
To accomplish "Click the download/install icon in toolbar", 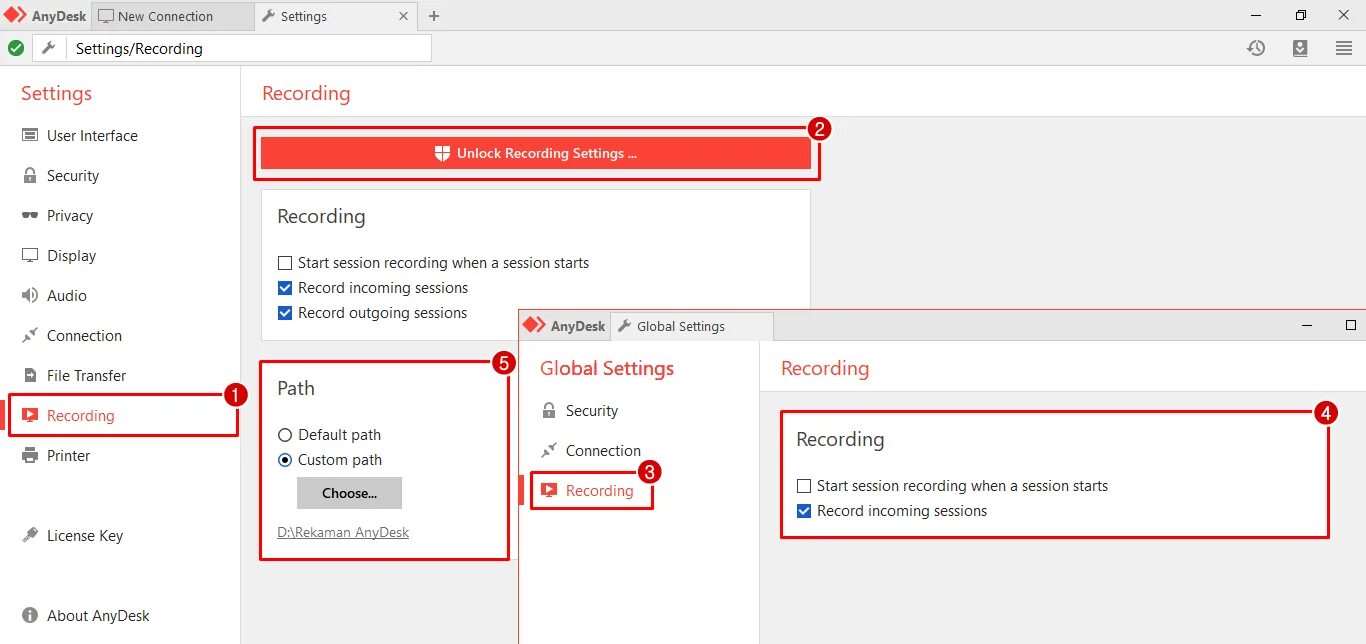I will tap(1300, 48).
